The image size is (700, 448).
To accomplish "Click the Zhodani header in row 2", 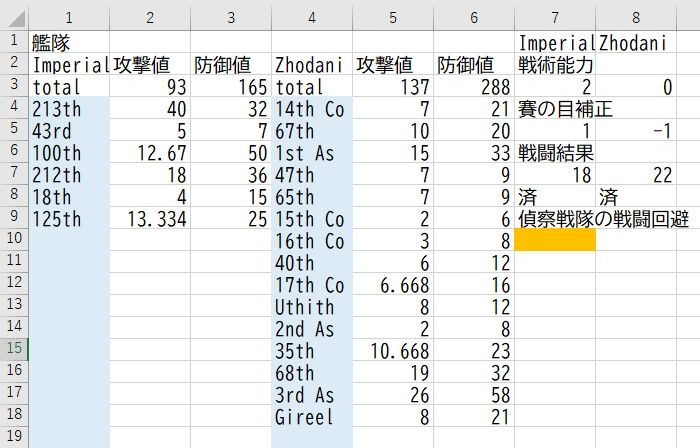I will [312, 64].
